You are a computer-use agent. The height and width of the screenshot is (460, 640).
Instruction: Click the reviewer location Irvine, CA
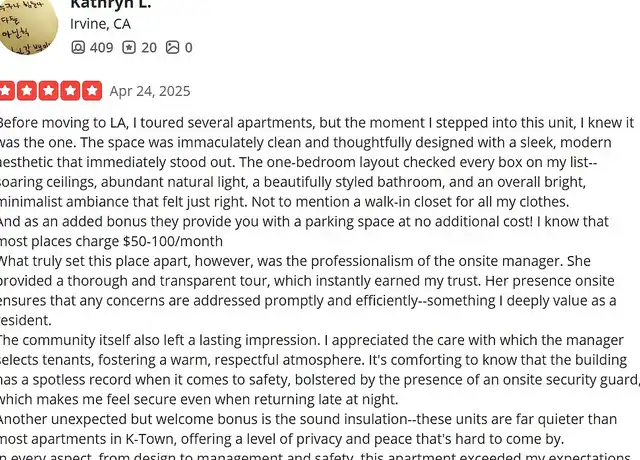(x=100, y=24)
